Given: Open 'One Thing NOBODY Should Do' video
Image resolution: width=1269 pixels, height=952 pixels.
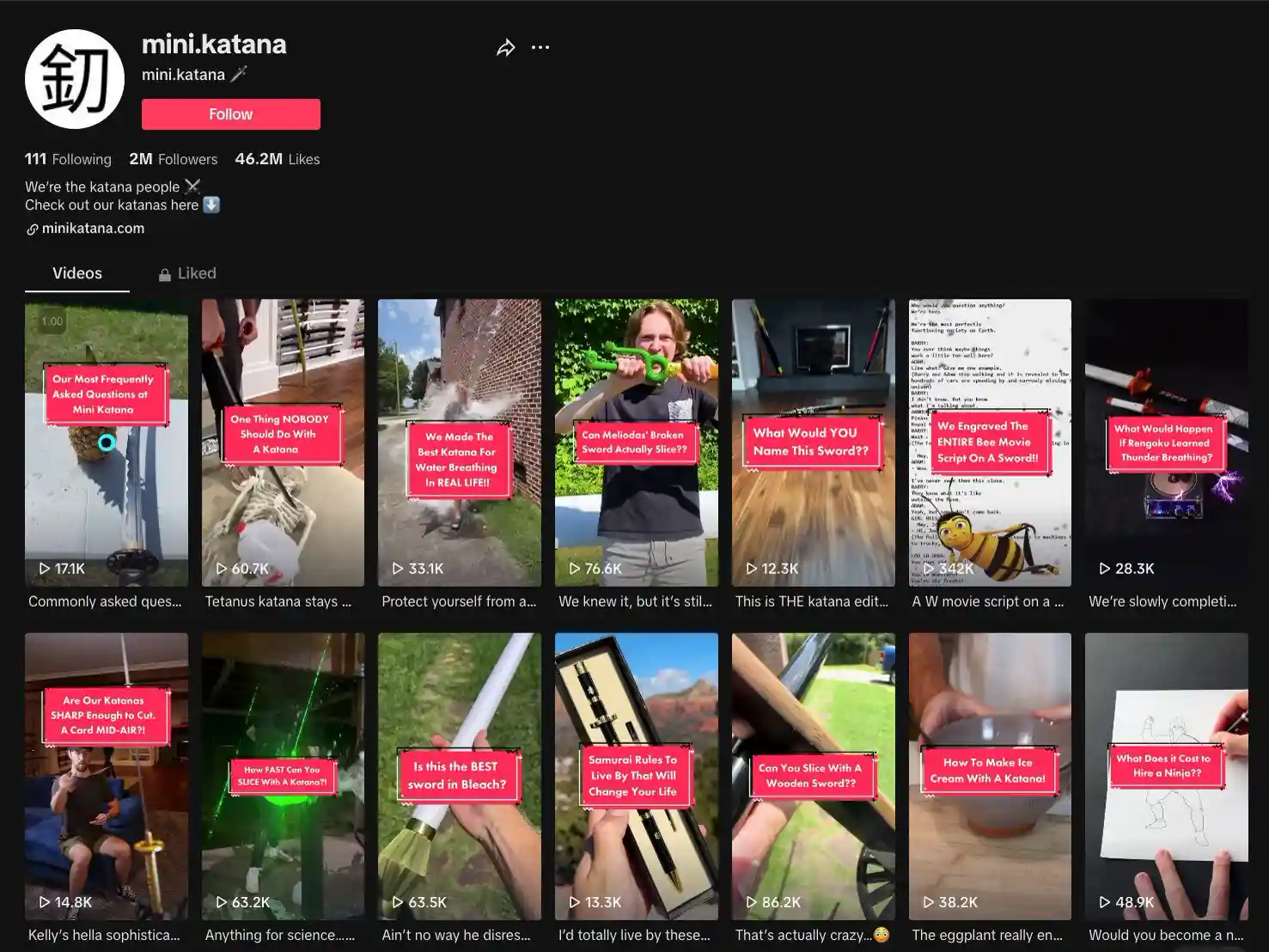Looking at the screenshot, I should click(283, 442).
